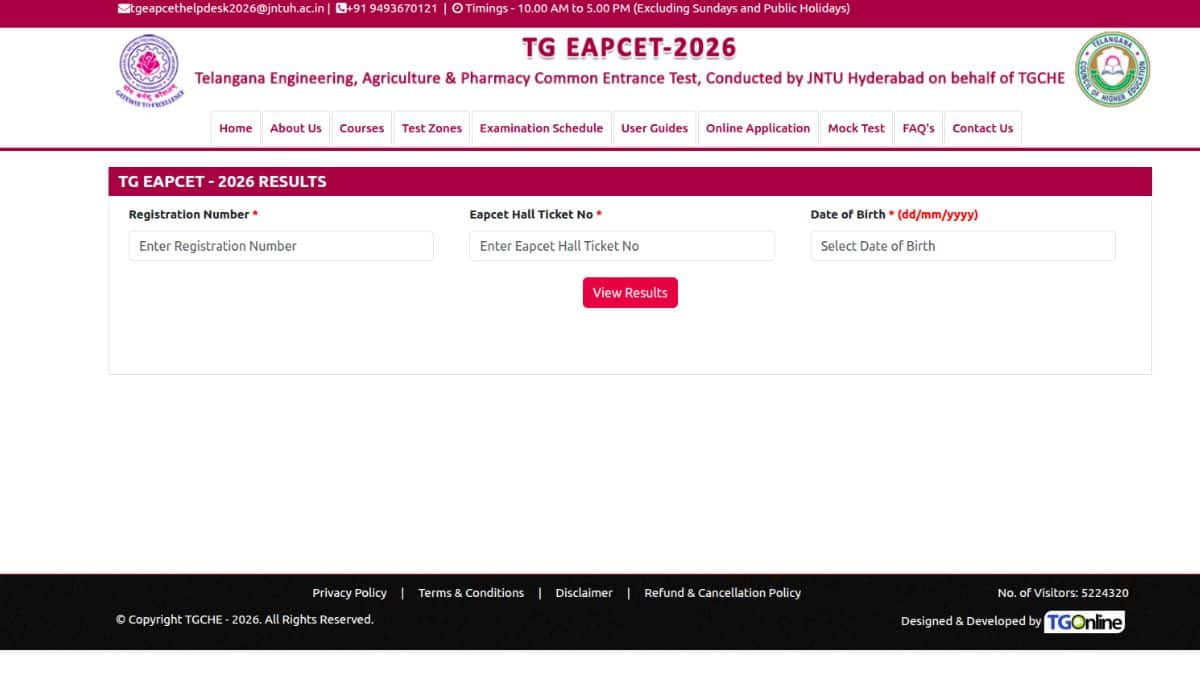Open the Mock Test page
Viewport: 1200px width, 675px height.
pyautogui.click(x=856, y=128)
